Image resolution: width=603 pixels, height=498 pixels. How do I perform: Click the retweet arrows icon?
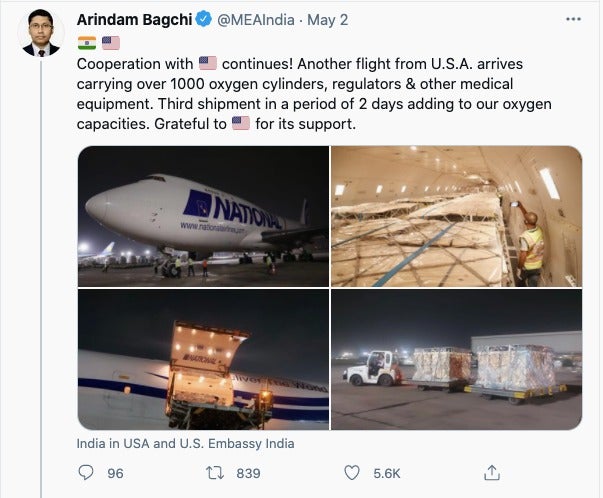coord(215,473)
